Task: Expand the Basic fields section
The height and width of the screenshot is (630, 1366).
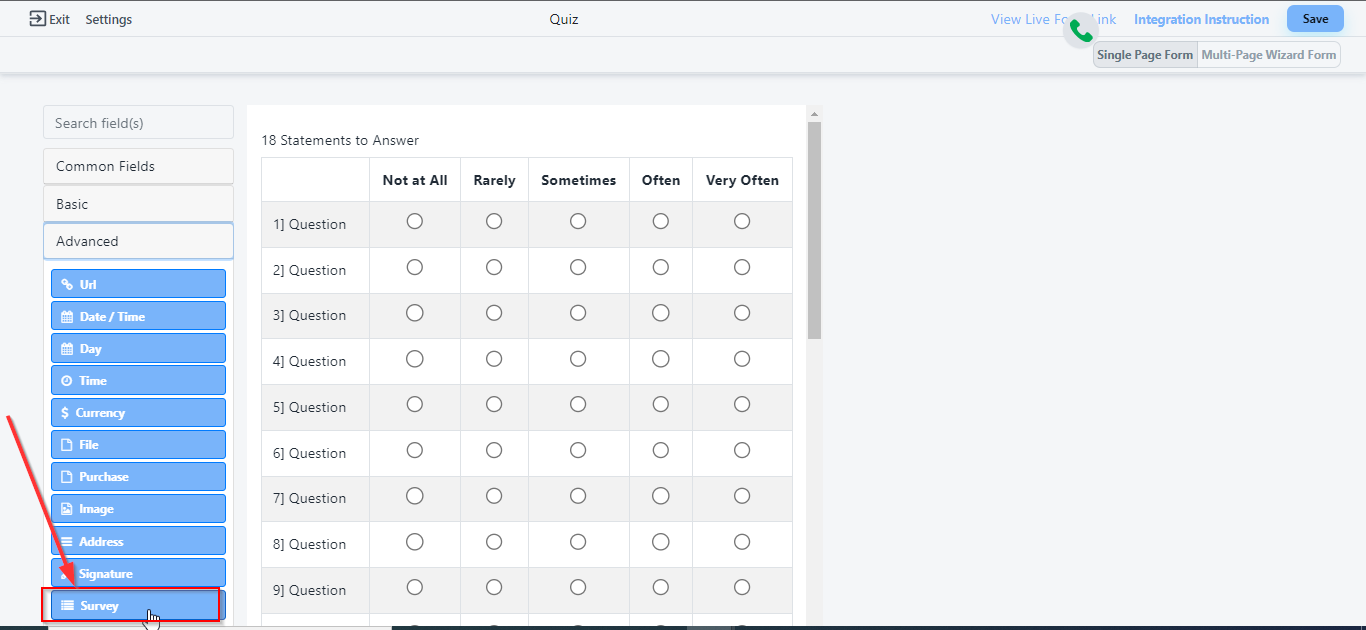Action: coord(138,204)
